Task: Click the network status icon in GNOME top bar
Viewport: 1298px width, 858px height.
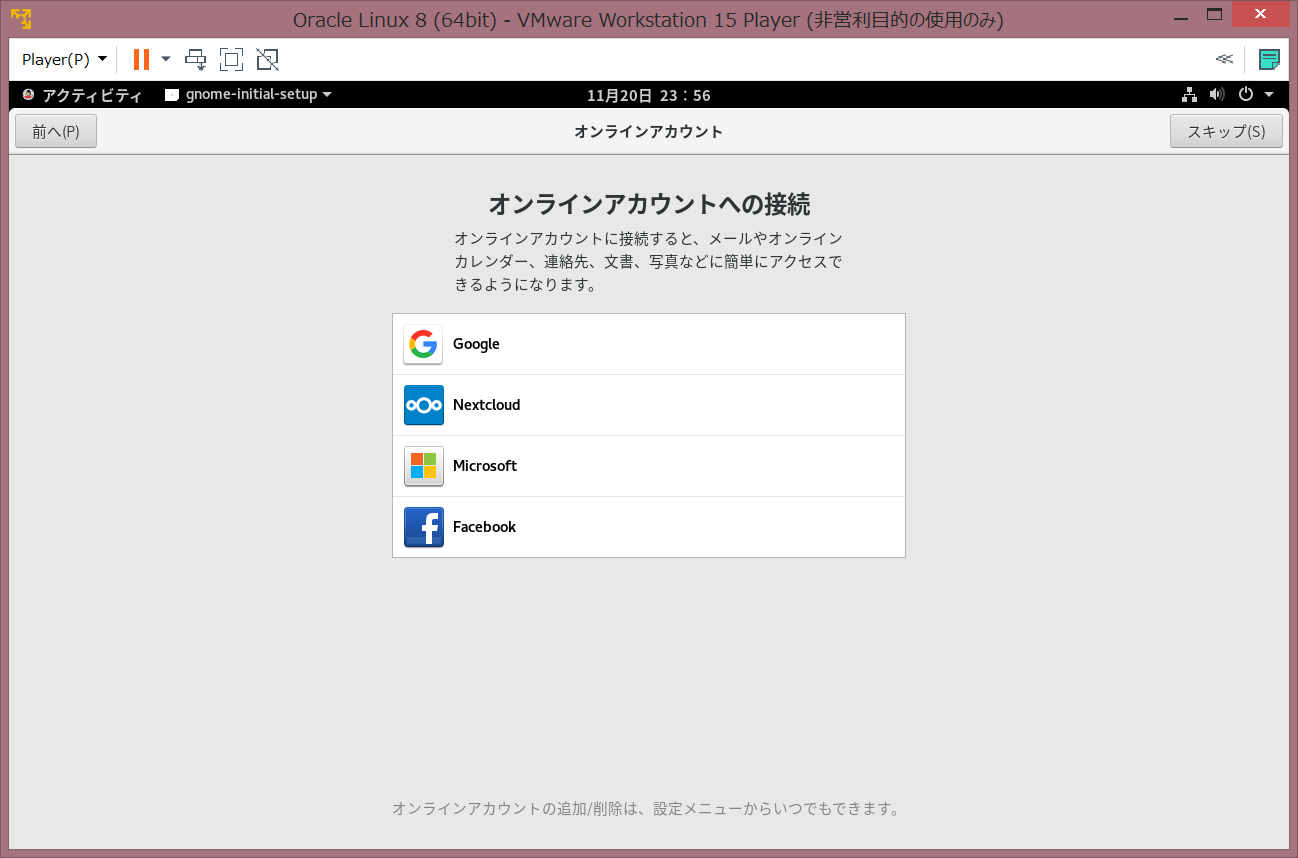Action: (1189, 95)
